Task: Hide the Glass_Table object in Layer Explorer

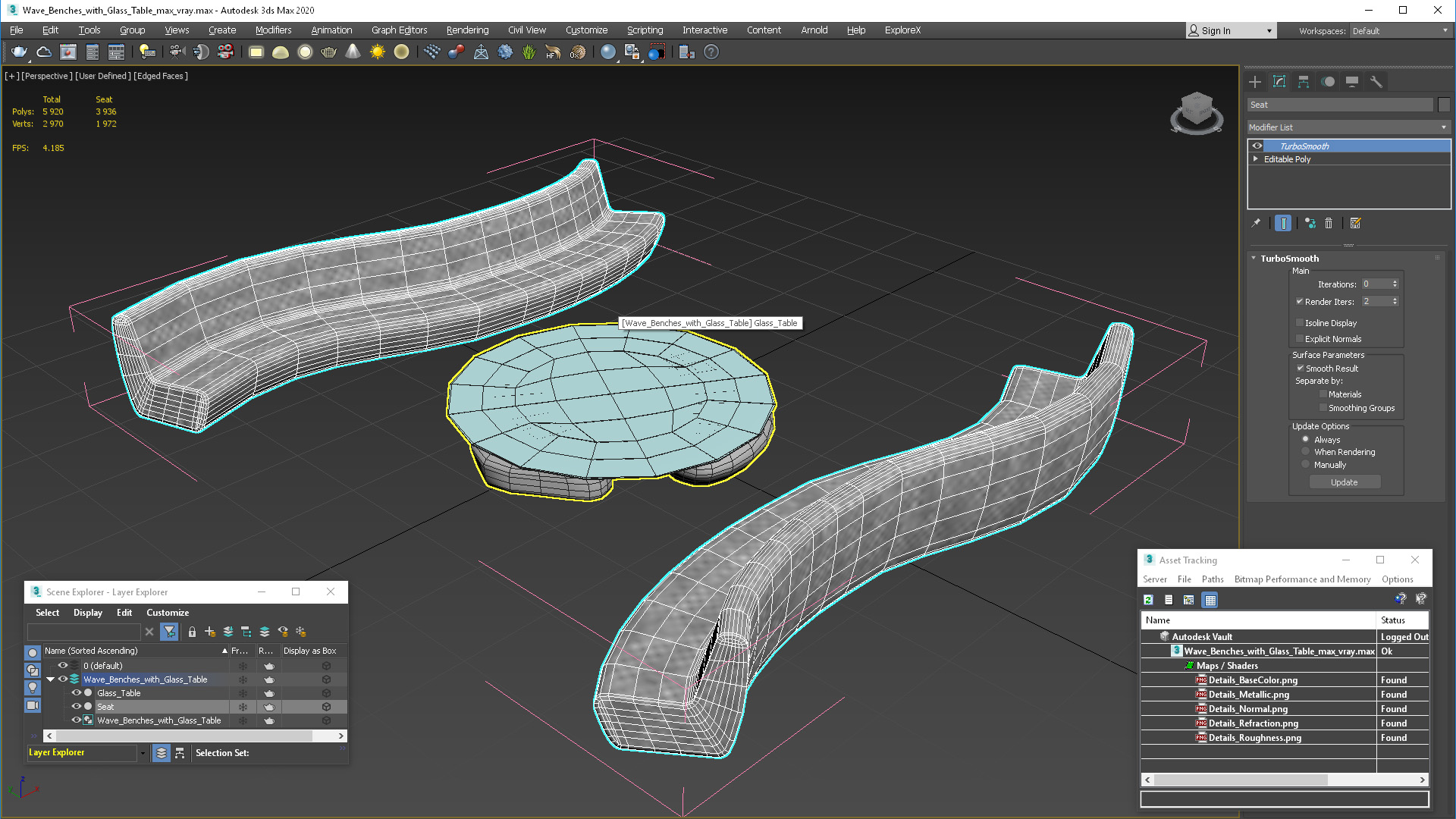Action: (77, 692)
